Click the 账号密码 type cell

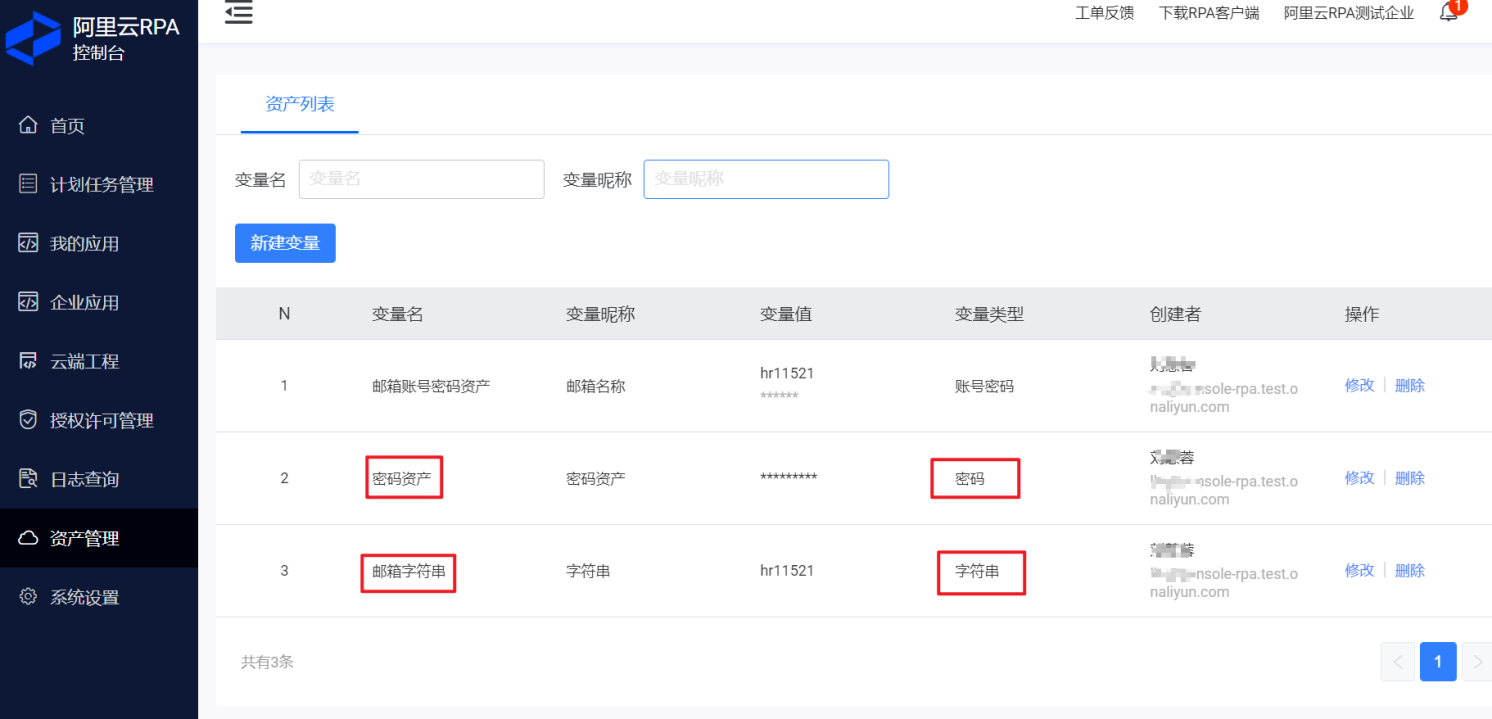pyautogui.click(x=984, y=386)
